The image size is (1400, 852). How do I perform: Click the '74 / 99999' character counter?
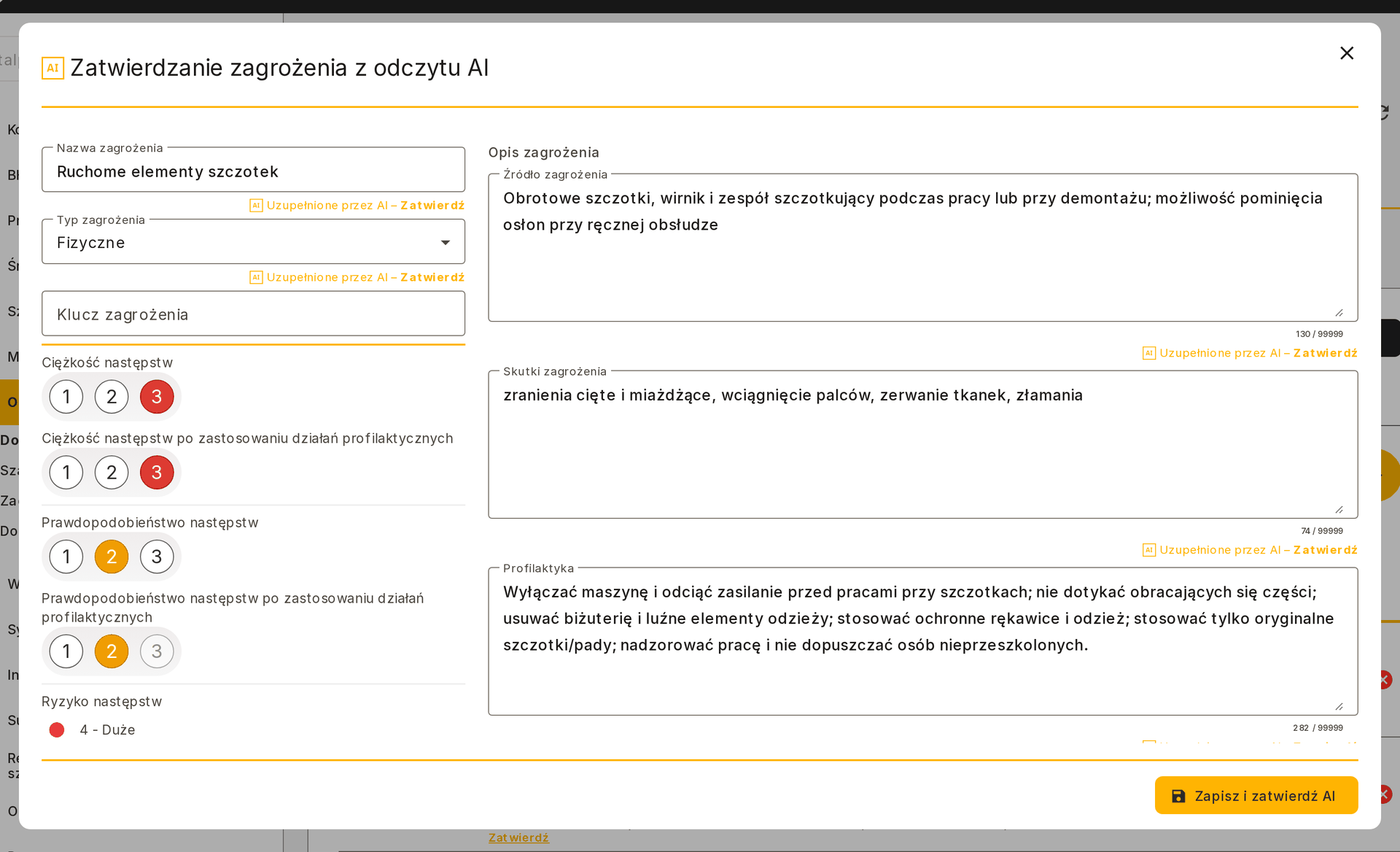tap(1322, 531)
